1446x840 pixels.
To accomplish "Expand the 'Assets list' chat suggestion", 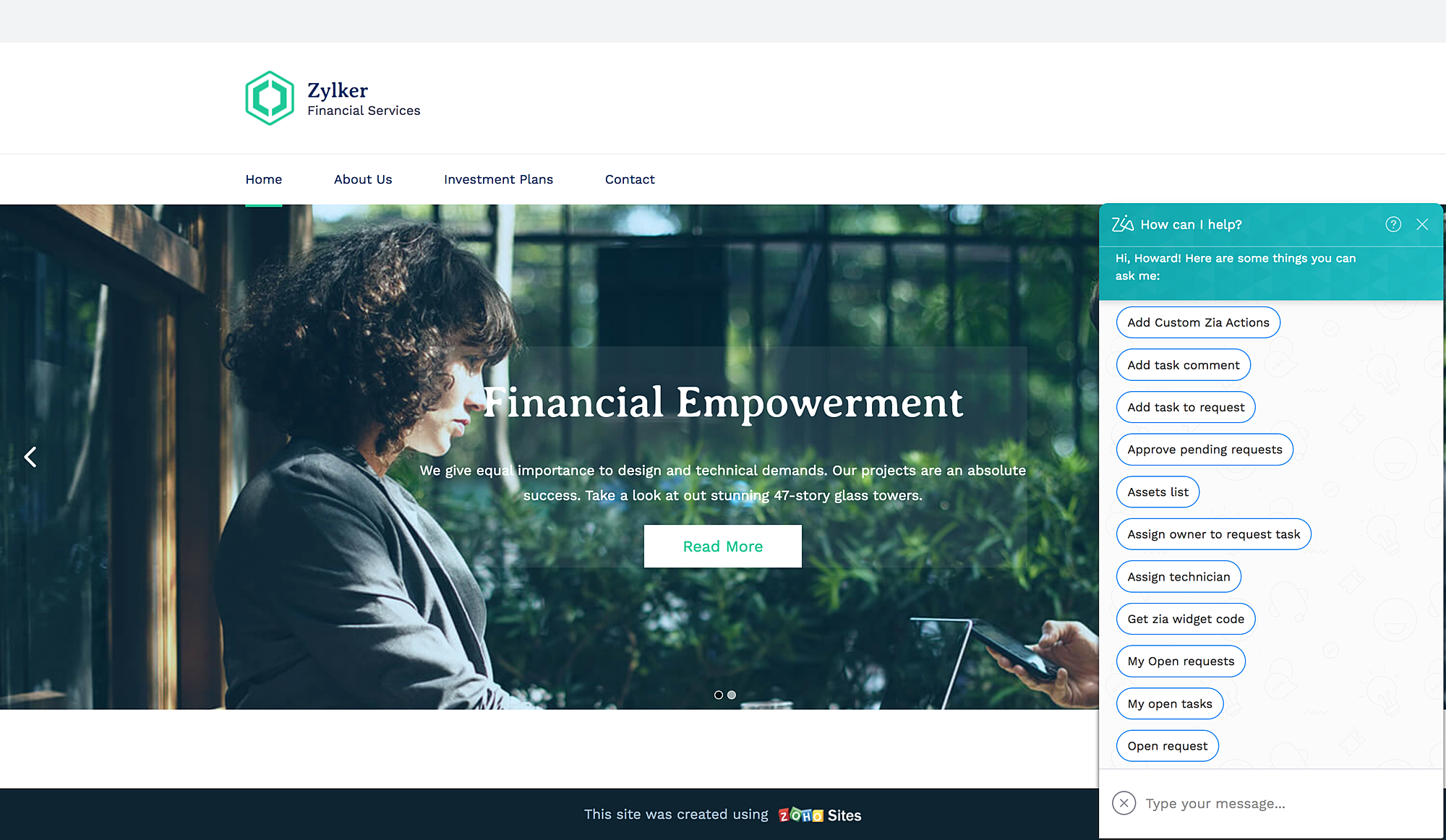I will pos(1157,491).
